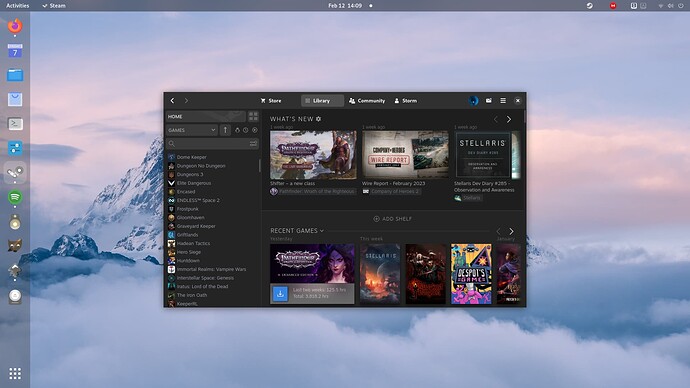This screenshot has height=388, width=690.
Task: Open the user avatar in Steam header
Action: tap(473, 101)
